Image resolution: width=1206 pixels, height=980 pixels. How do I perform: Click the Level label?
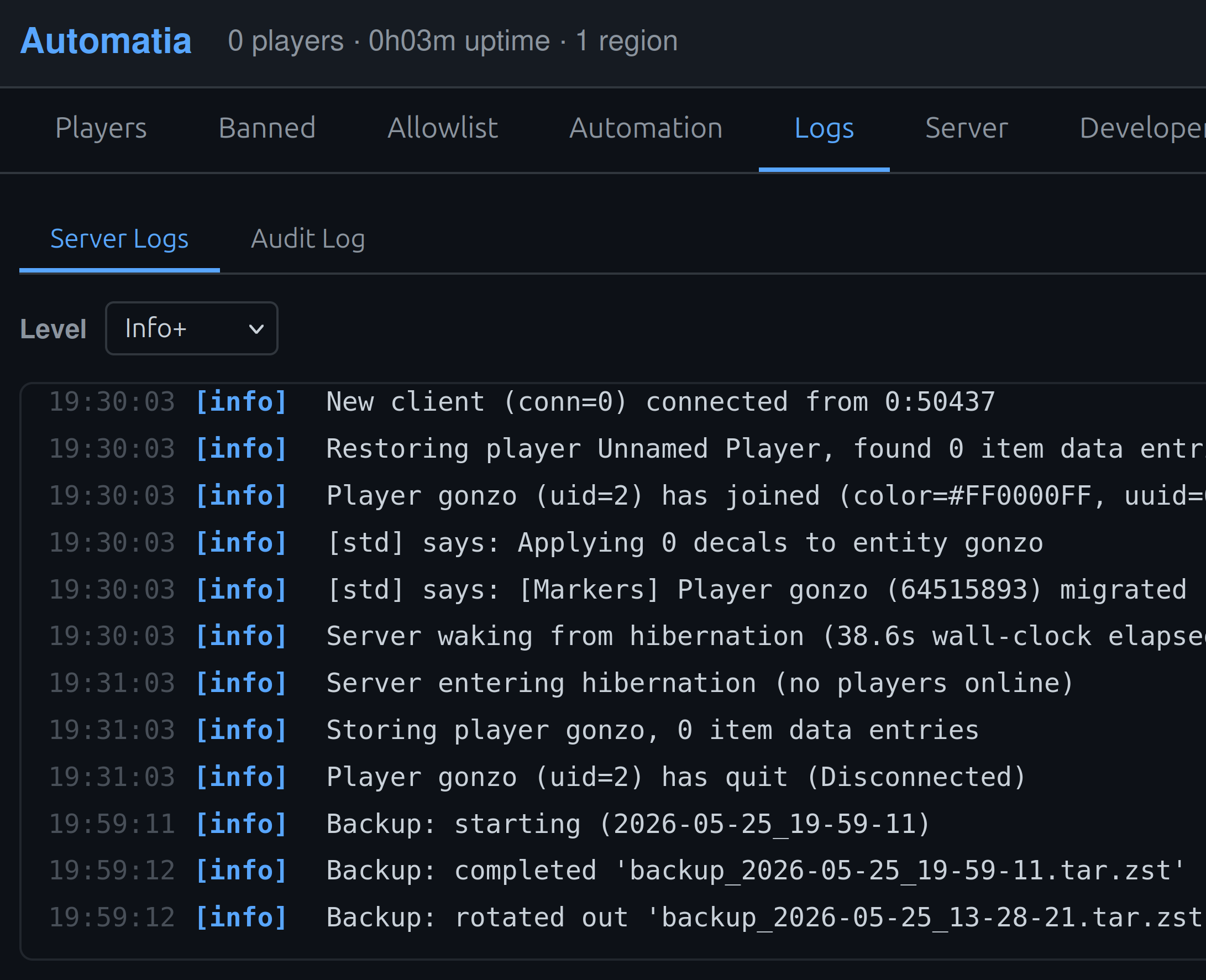(x=53, y=329)
